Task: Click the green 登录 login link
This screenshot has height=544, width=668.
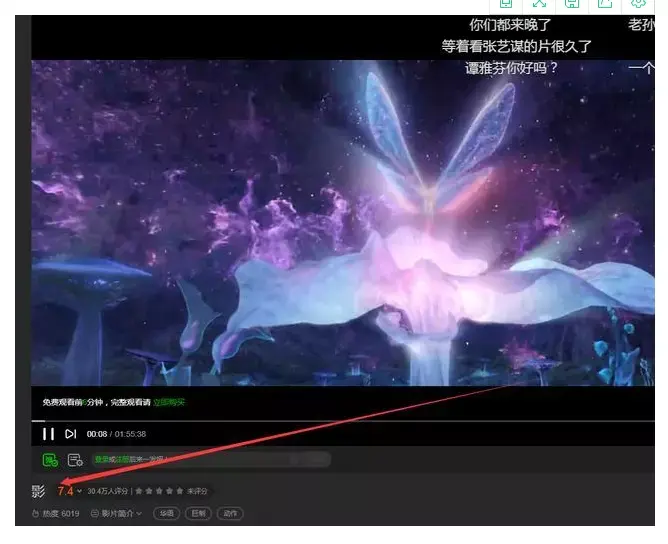Action: coord(101,459)
